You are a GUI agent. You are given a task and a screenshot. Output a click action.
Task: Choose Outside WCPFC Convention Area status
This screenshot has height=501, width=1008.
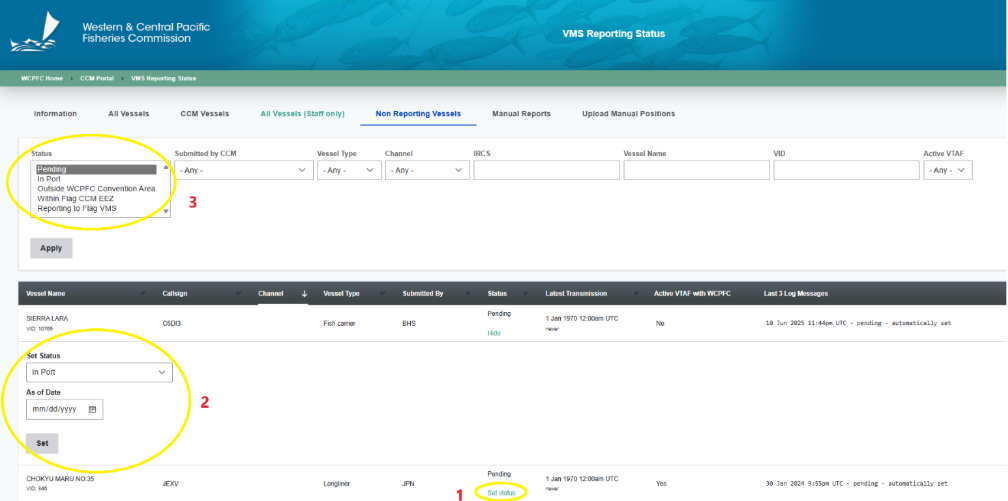pyautogui.click(x=96, y=189)
